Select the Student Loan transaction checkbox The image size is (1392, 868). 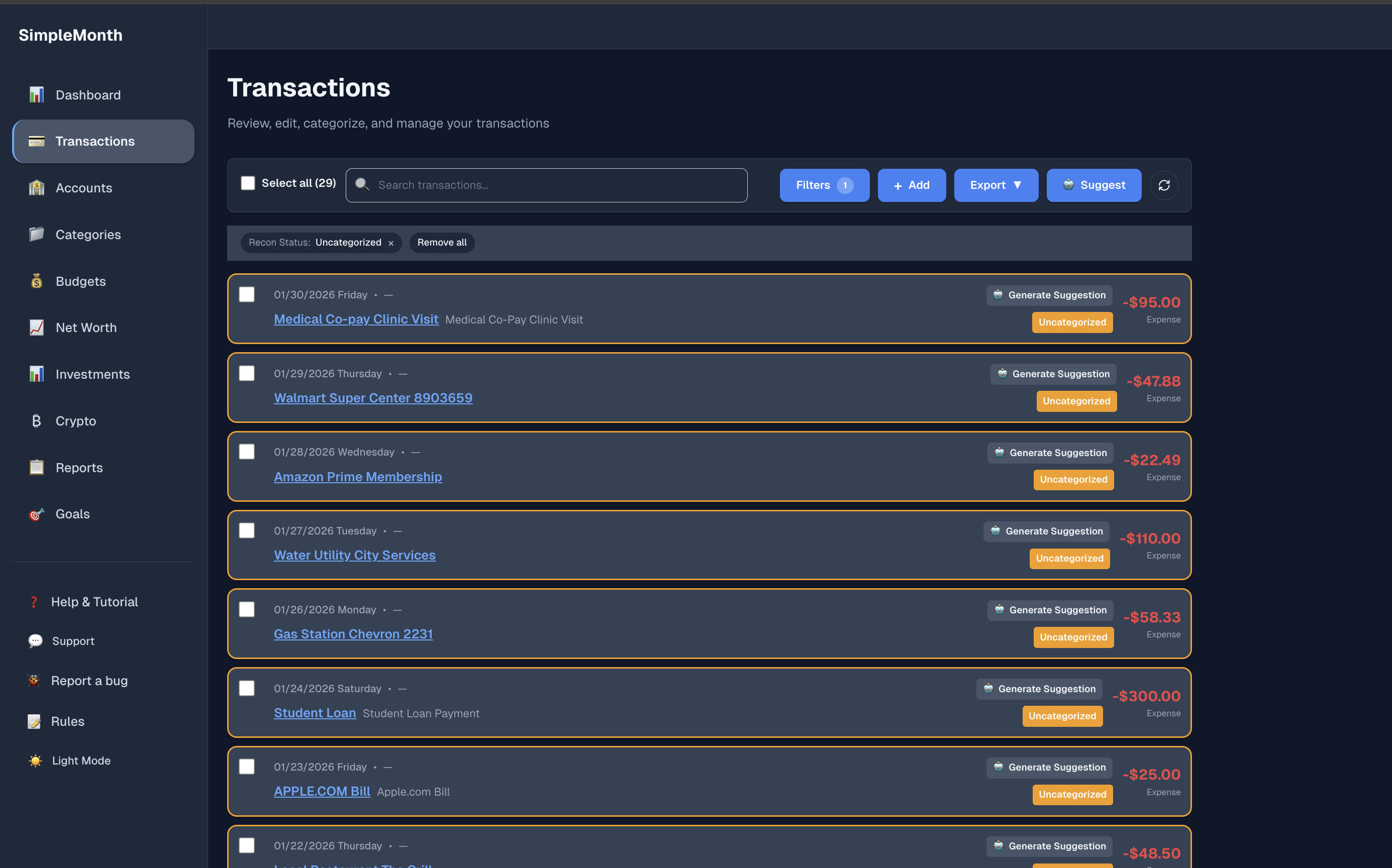[246, 688]
